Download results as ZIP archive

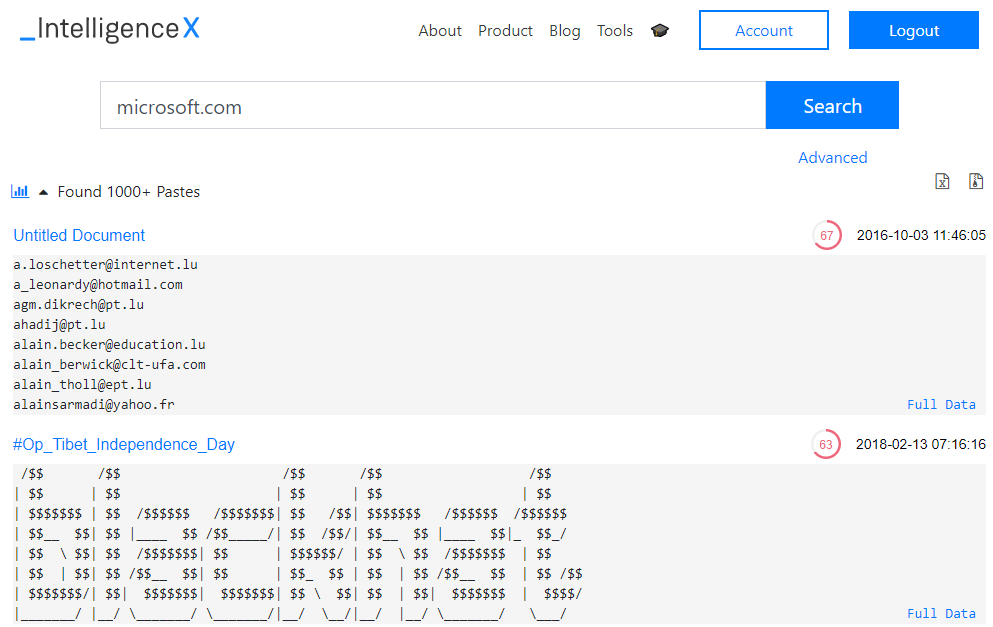[976, 181]
